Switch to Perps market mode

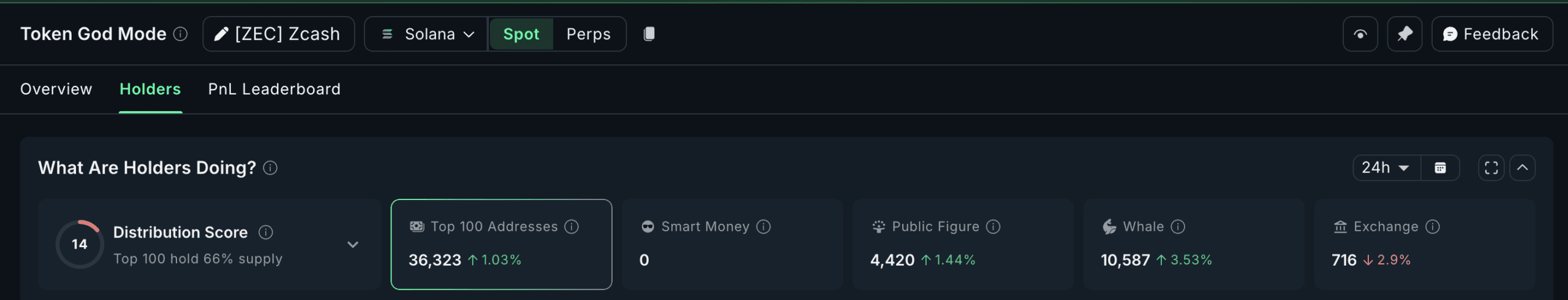pos(588,34)
